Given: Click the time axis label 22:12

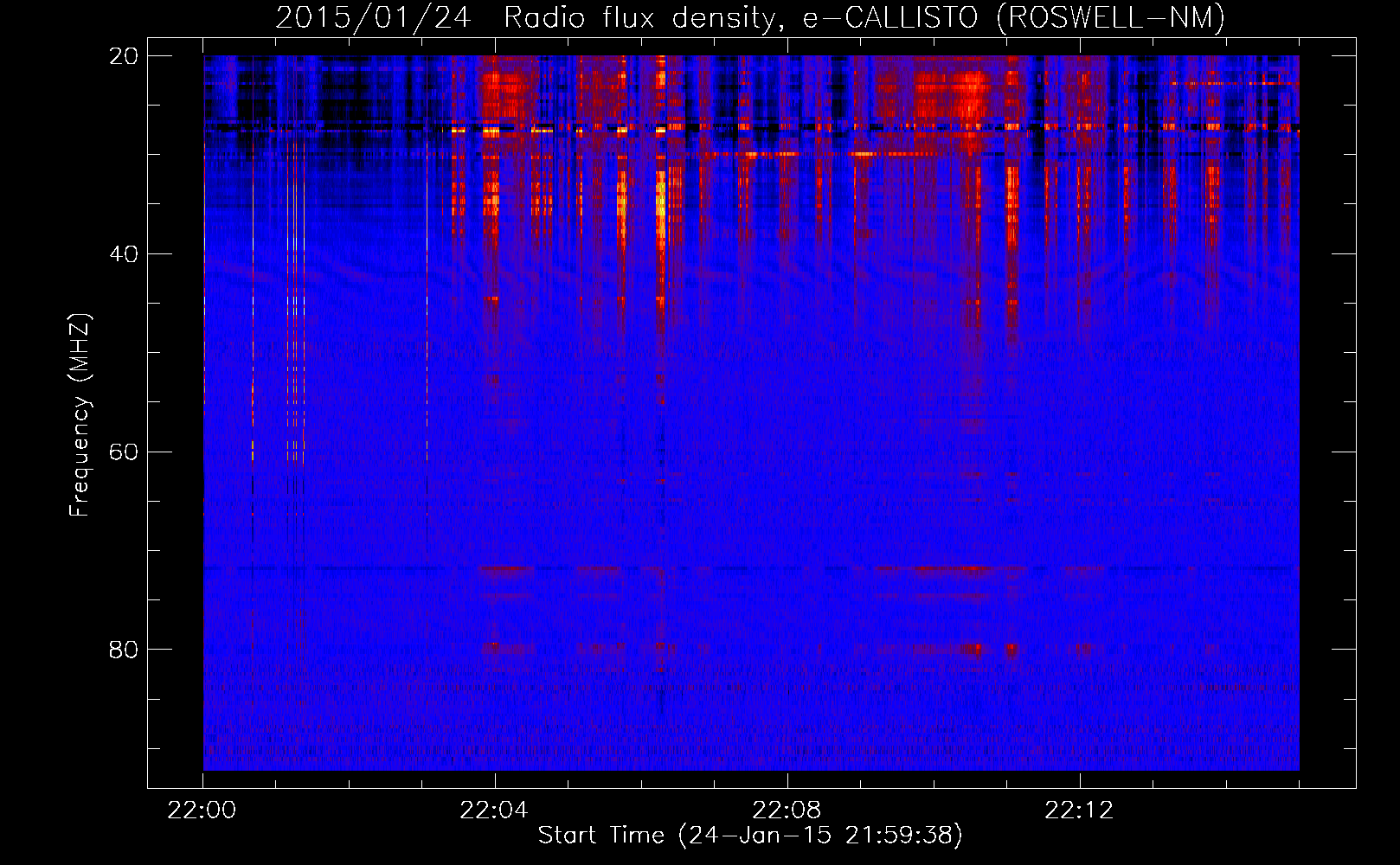Looking at the screenshot, I should coord(1079,811).
